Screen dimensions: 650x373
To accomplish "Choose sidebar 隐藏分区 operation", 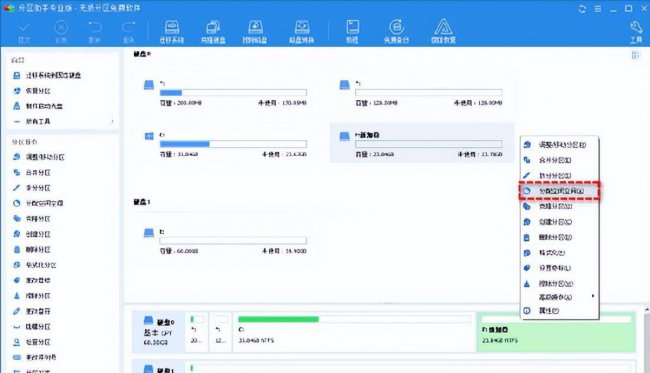I will click(32, 327).
